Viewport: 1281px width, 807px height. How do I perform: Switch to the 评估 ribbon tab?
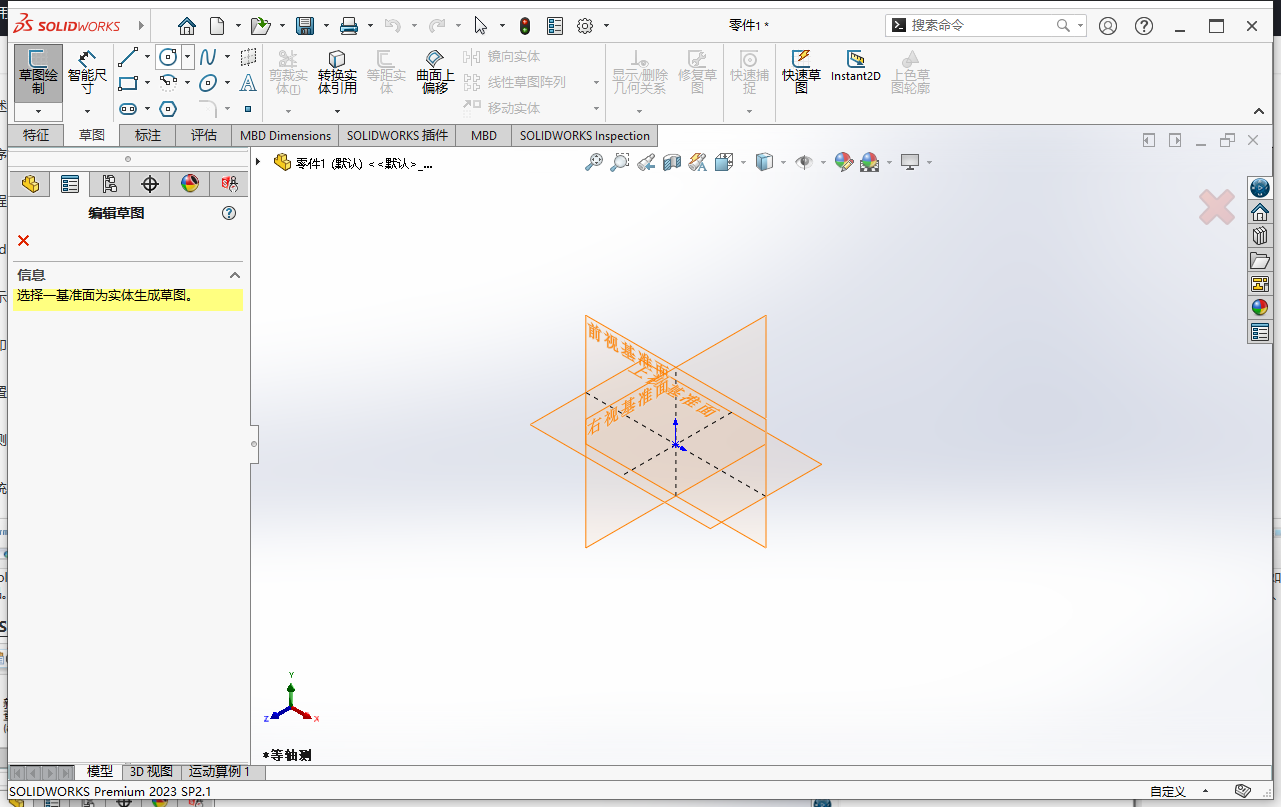(204, 135)
